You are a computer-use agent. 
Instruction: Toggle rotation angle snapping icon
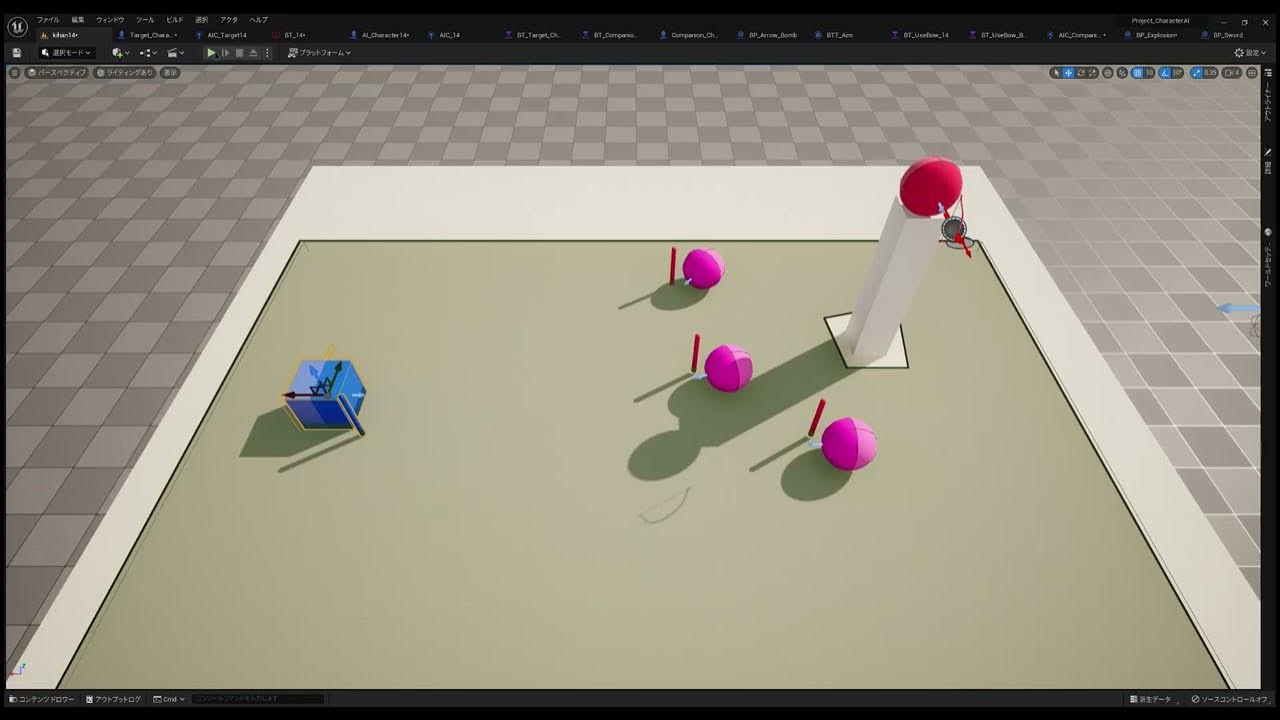[1165, 73]
